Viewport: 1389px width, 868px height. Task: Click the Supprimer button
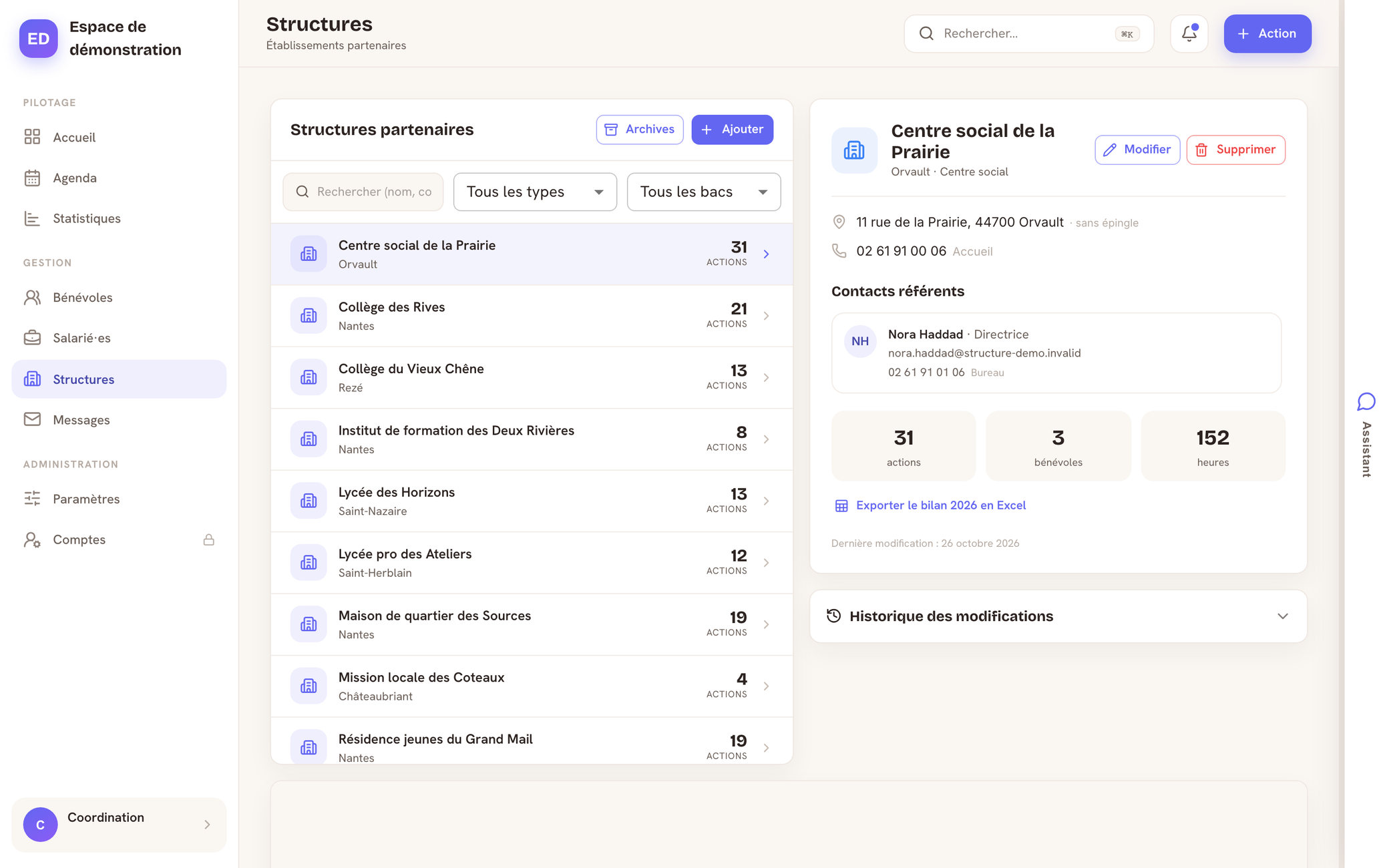tap(1236, 150)
